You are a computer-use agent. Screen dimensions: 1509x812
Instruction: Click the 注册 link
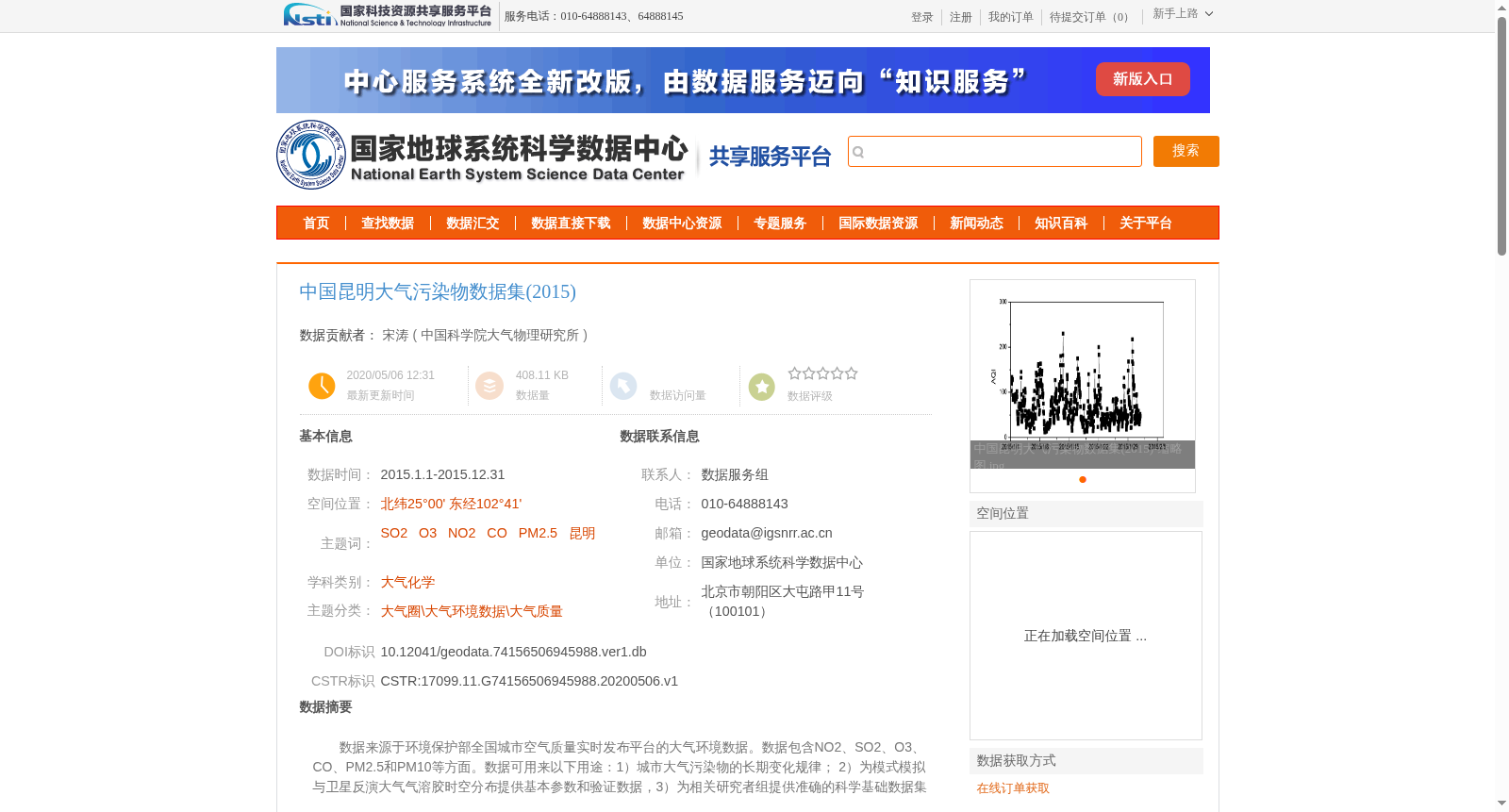[961, 17]
